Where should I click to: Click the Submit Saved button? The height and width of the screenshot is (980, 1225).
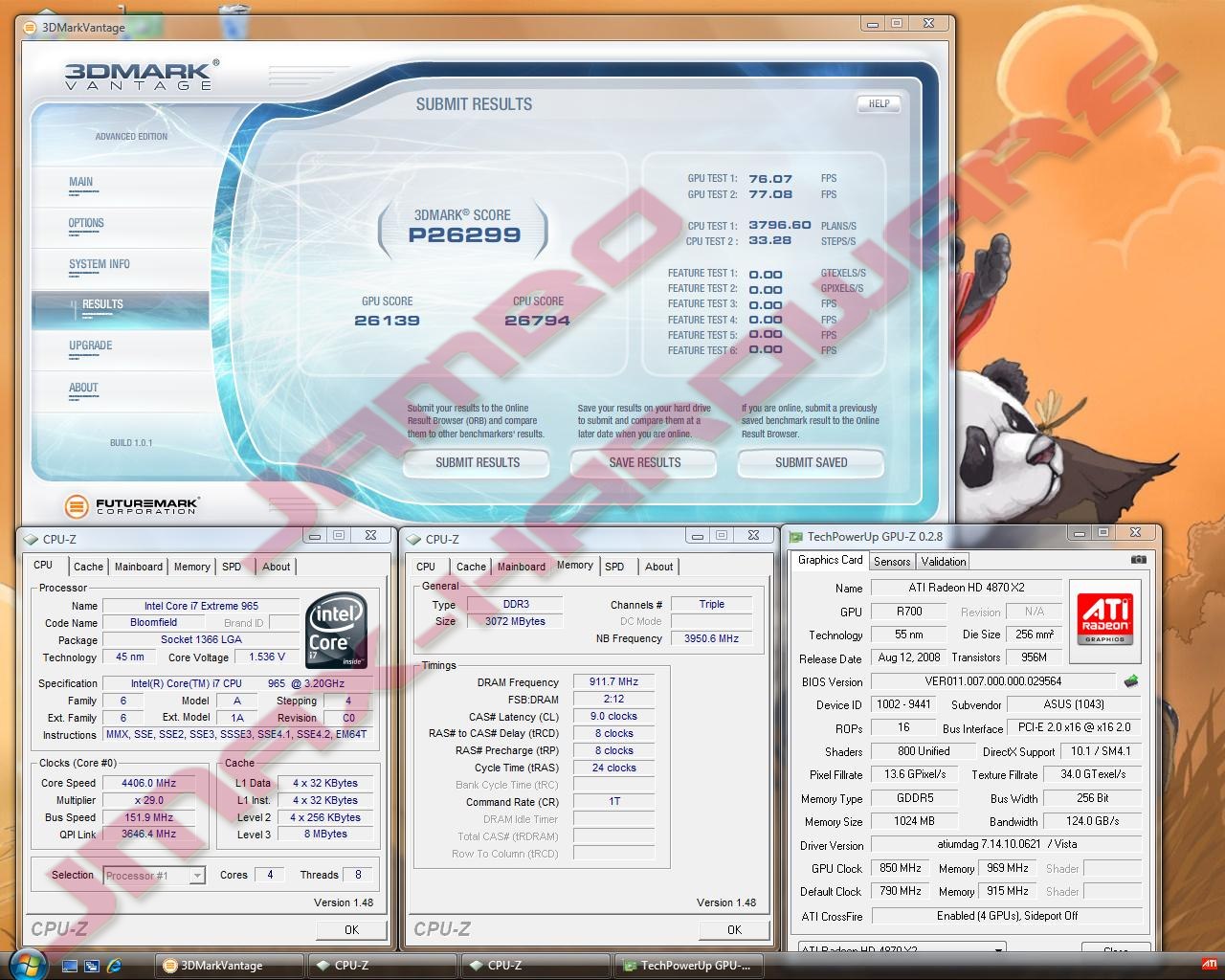tap(811, 462)
